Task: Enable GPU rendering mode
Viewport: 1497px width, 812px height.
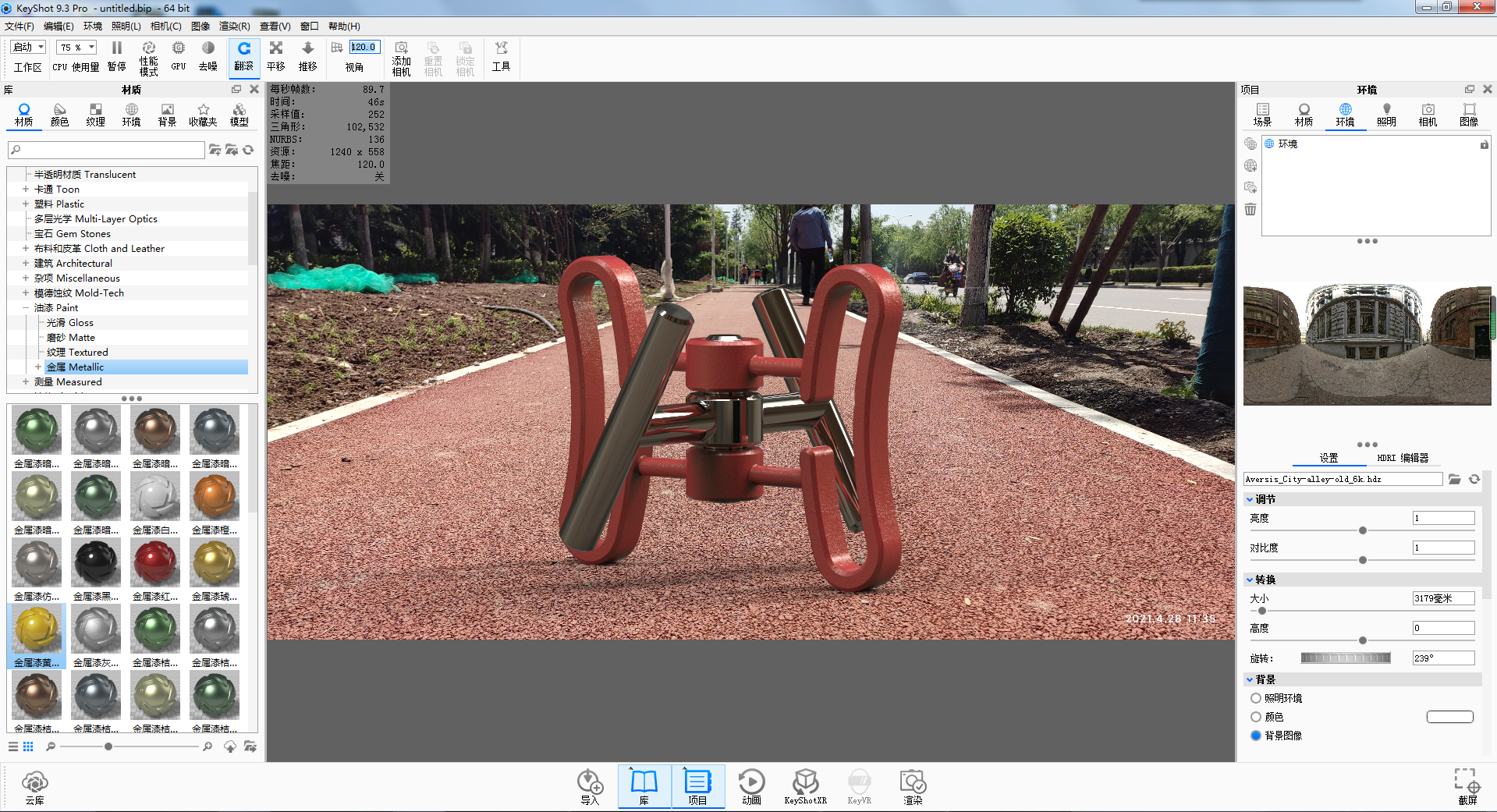Action: tap(179, 57)
